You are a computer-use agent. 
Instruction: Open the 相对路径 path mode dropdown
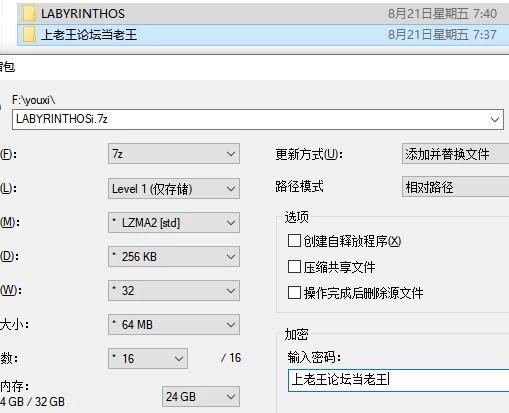point(455,187)
